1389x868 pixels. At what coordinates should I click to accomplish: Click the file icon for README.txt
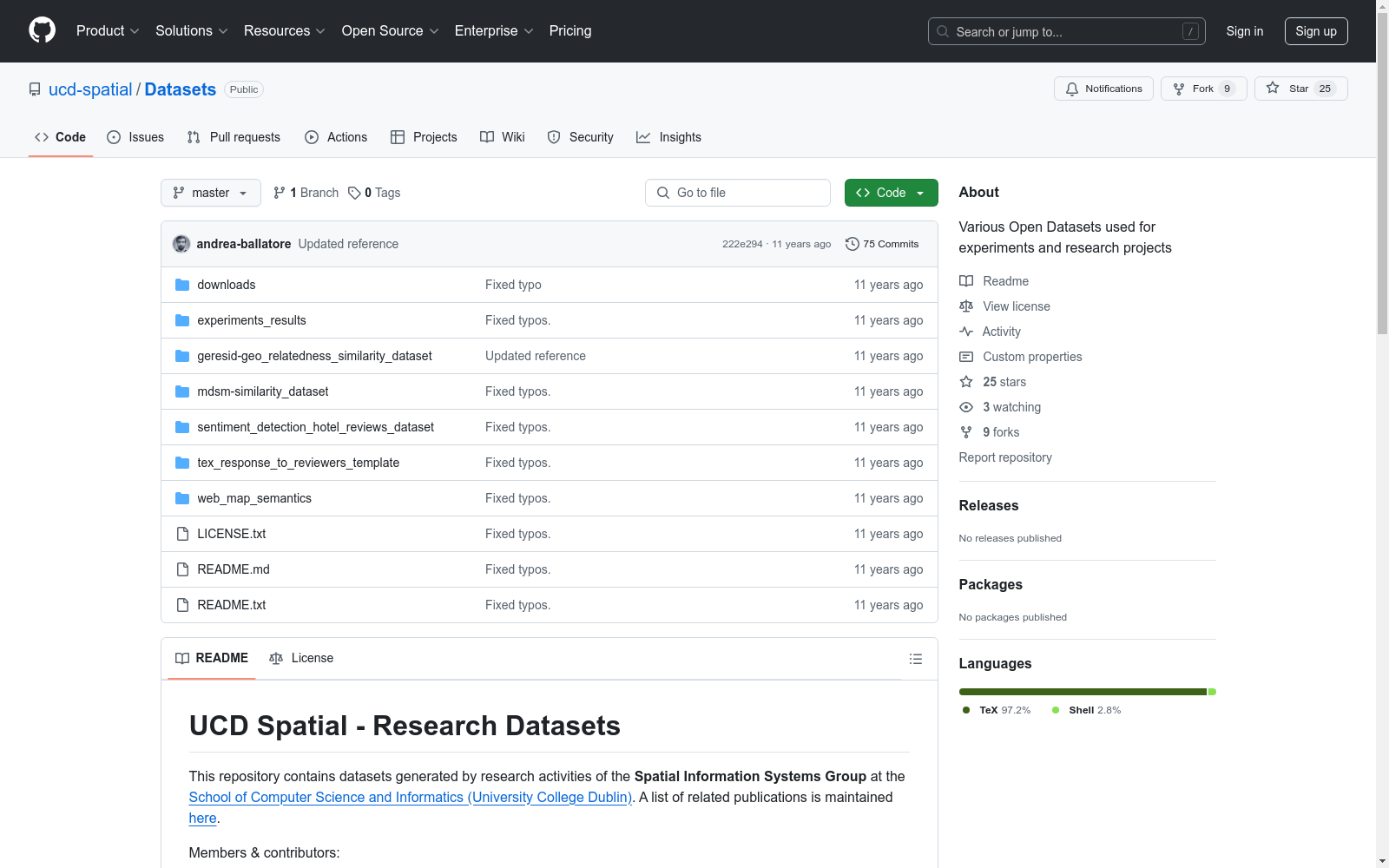[182, 605]
